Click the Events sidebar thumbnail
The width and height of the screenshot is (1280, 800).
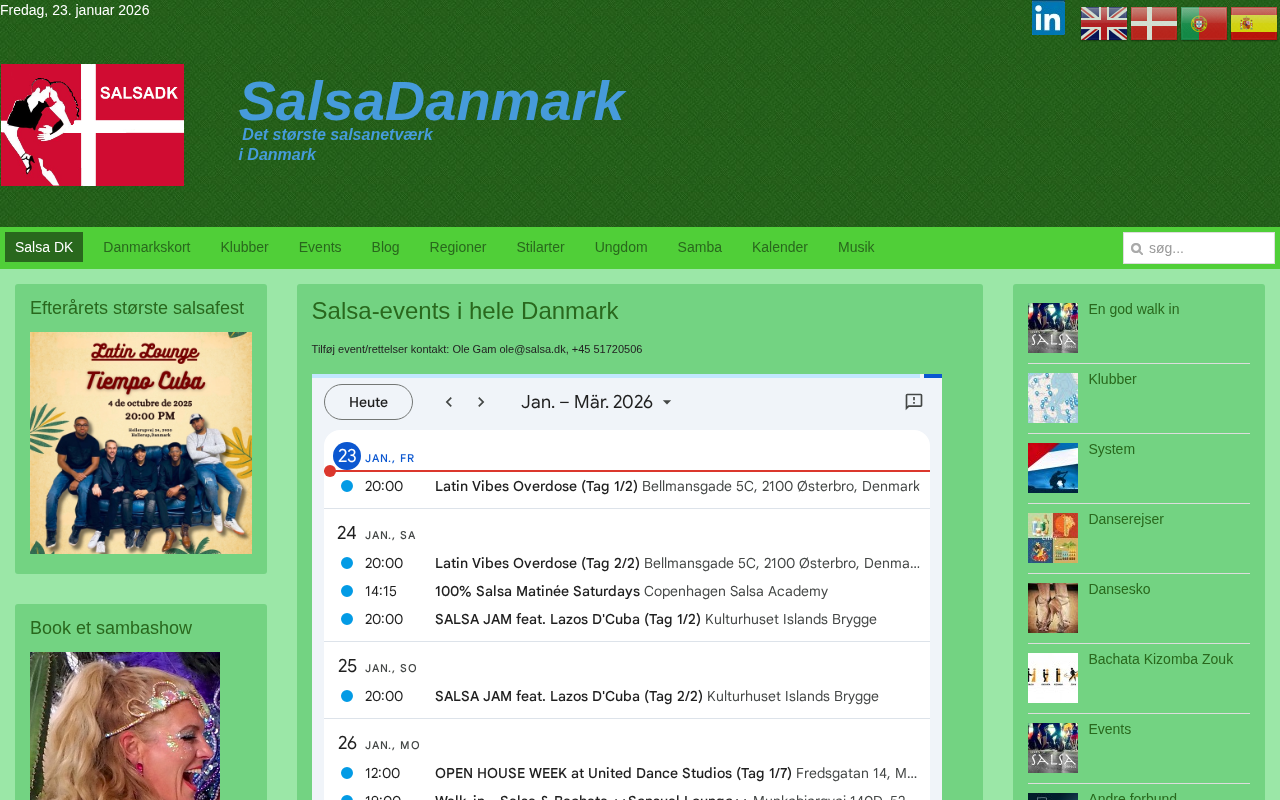1053,748
